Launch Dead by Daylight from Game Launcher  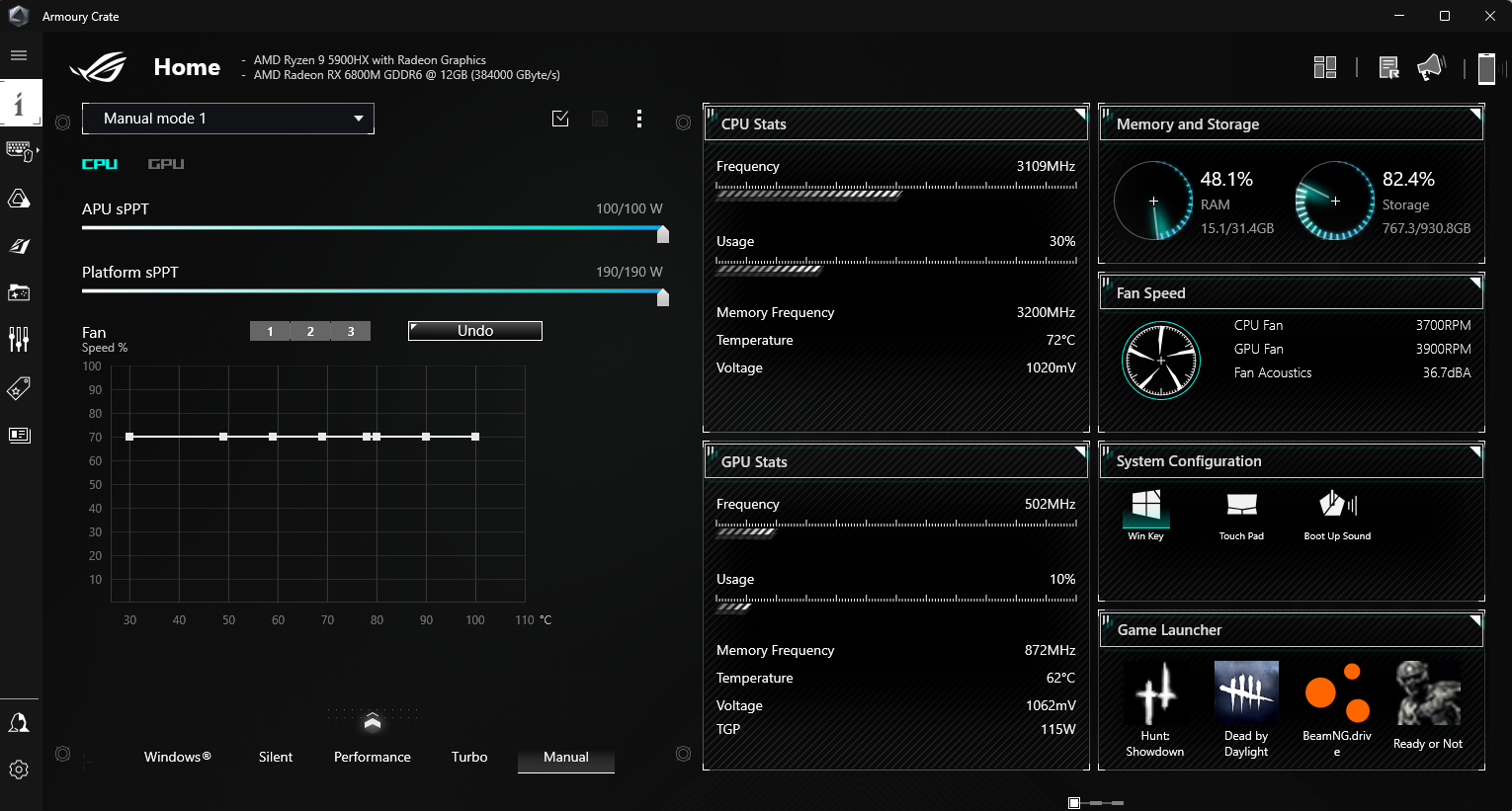[1246, 709]
